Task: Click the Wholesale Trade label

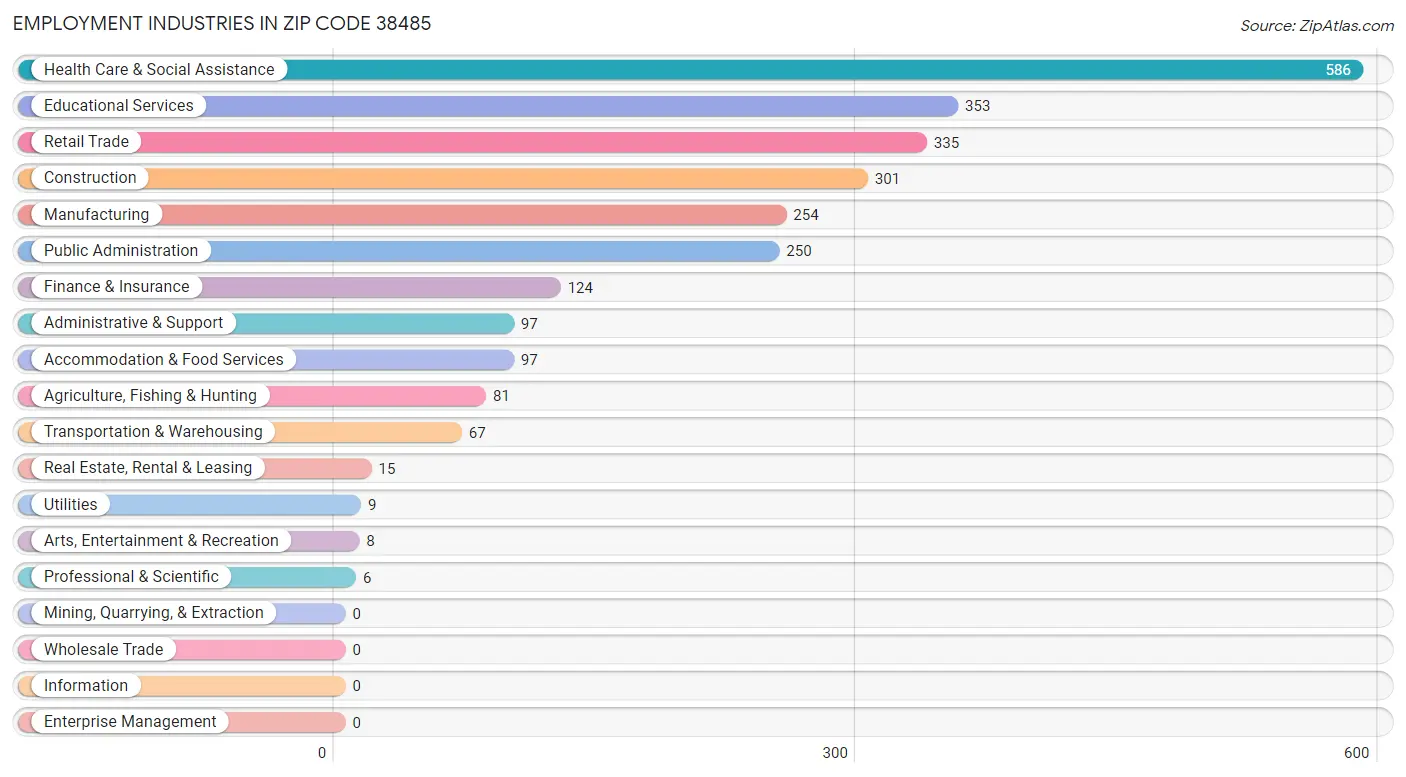Action: (103, 650)
